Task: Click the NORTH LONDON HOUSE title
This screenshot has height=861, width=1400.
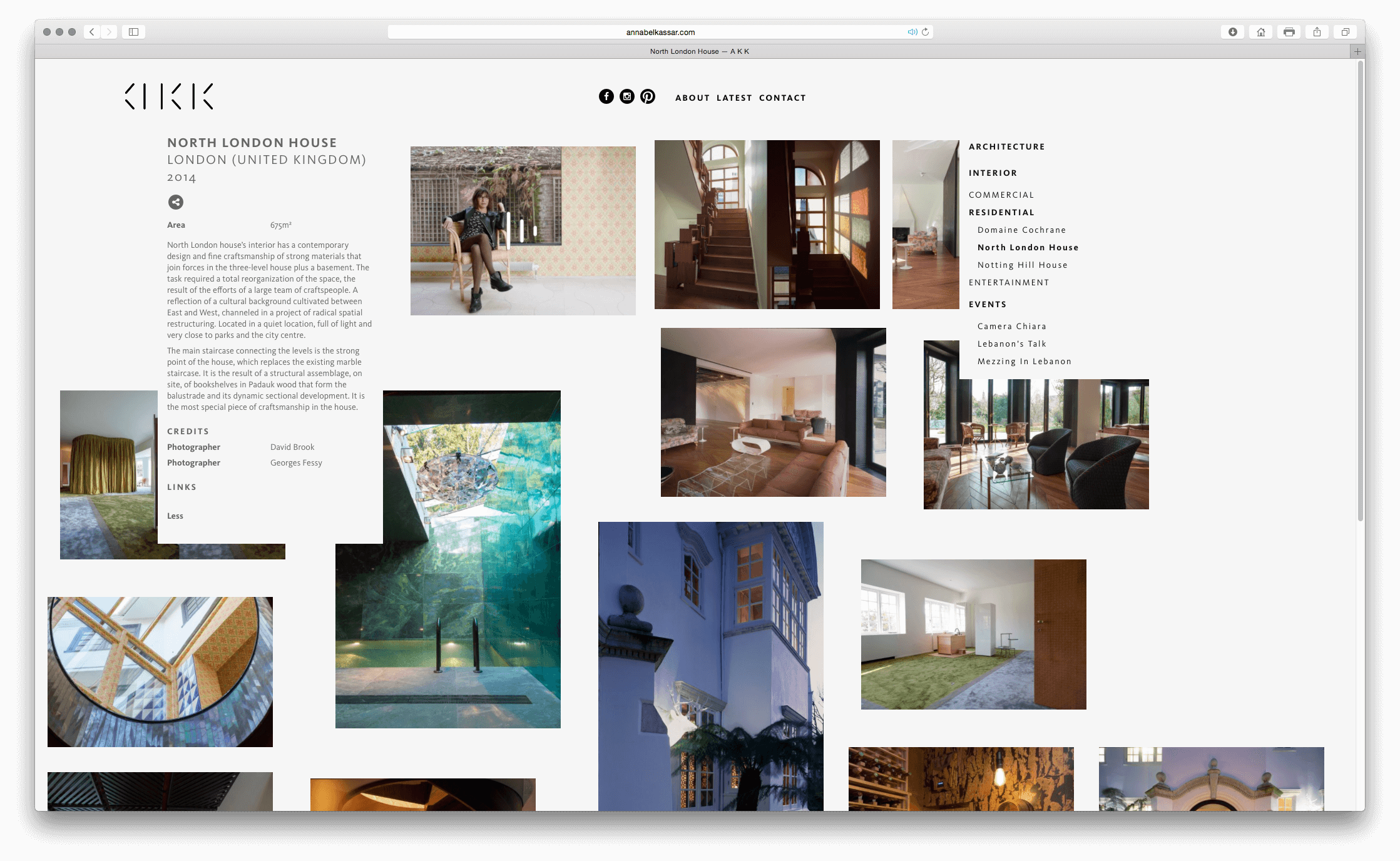Action: pyautogui.click(x=252, y=143)
